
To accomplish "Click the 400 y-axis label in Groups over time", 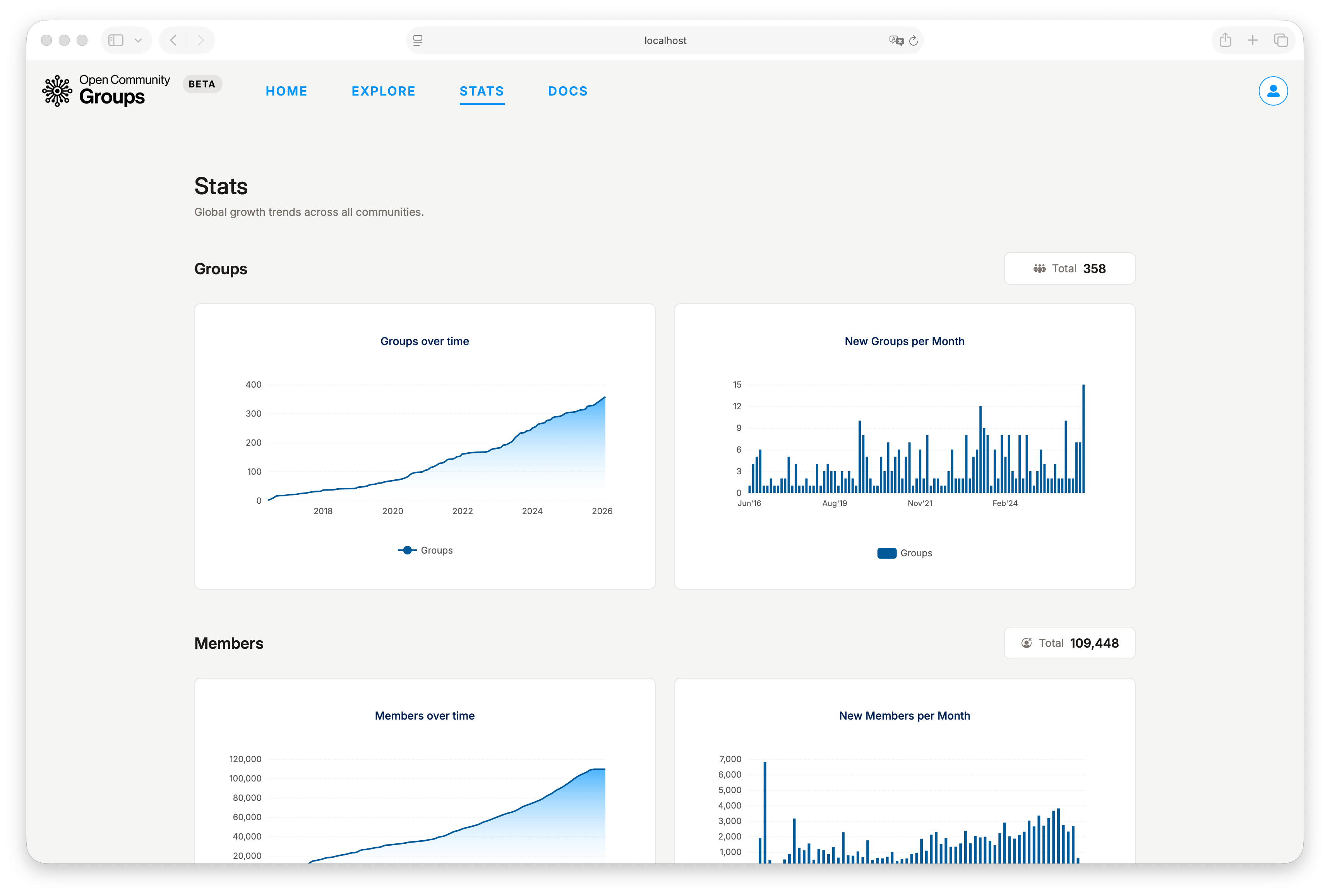I will click(x=253, y=385).
